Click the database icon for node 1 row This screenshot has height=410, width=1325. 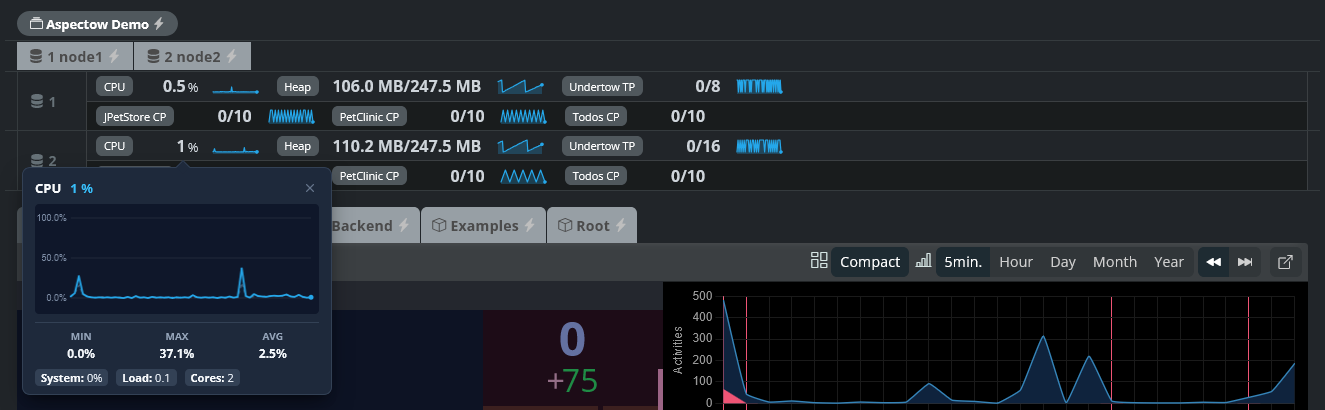click(38, 101)
